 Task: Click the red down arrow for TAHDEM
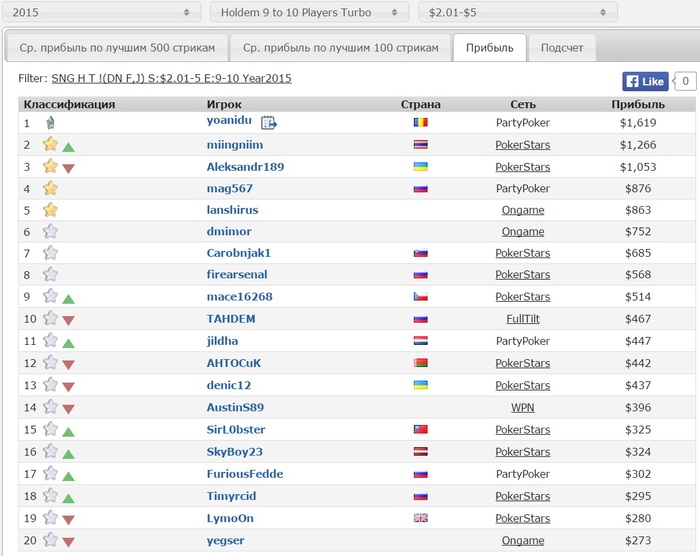coord(68,320)
